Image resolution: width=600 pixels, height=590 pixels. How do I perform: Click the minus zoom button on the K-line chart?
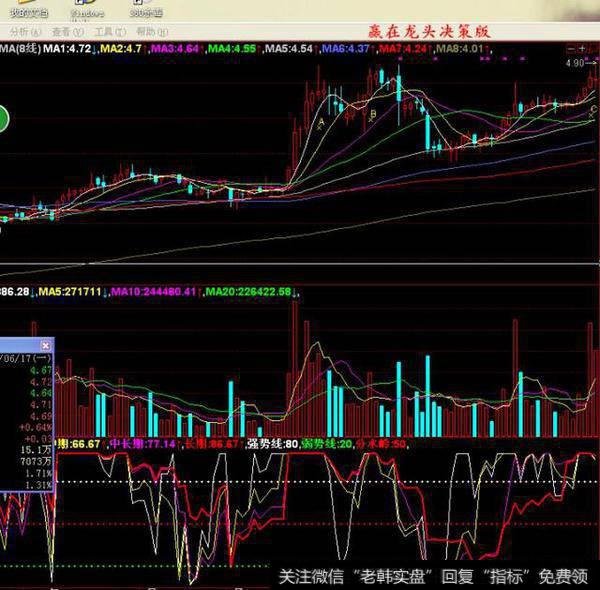point(571,49)
